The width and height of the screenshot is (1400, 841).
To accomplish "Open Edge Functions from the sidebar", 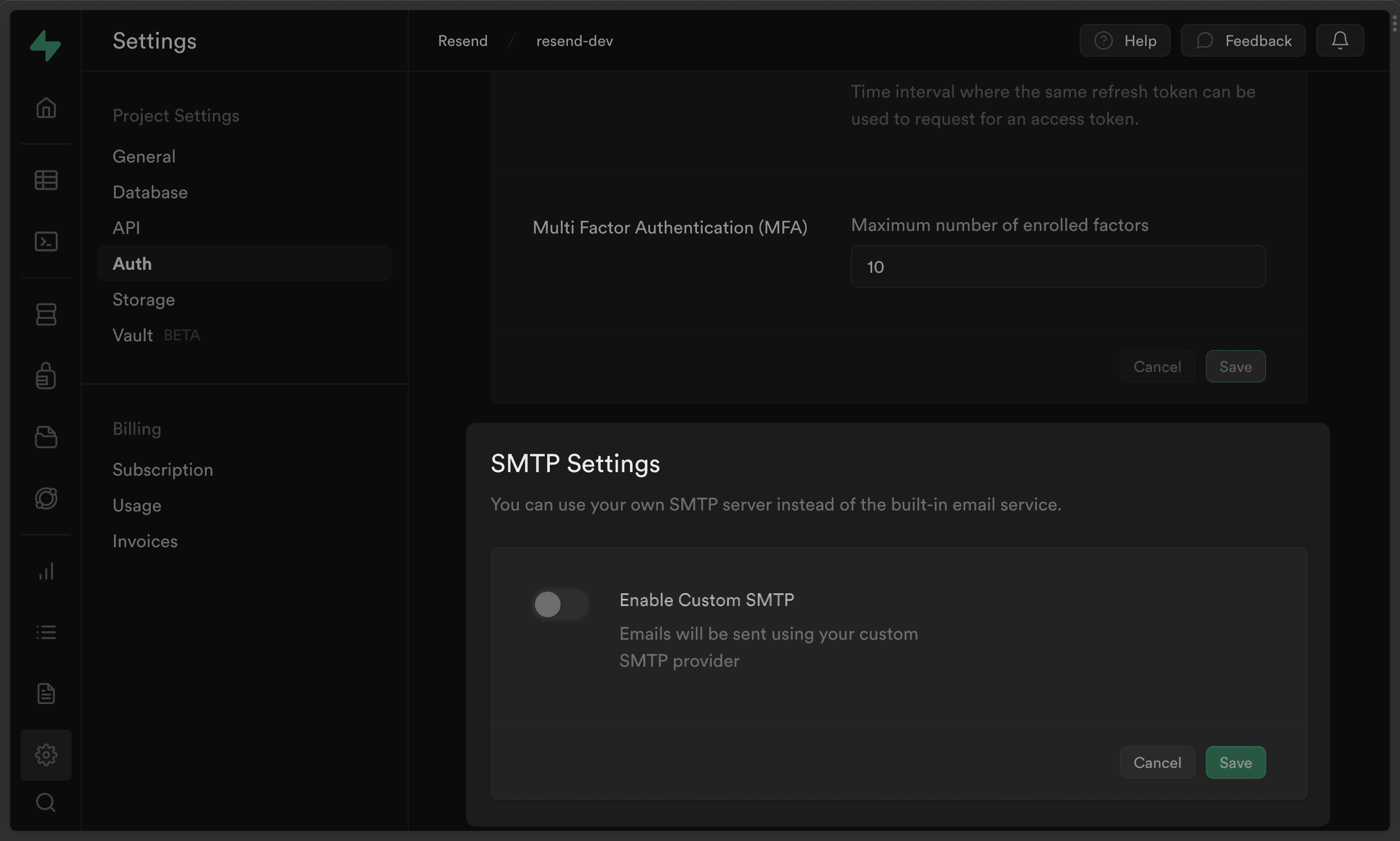I will pos(46,498).
